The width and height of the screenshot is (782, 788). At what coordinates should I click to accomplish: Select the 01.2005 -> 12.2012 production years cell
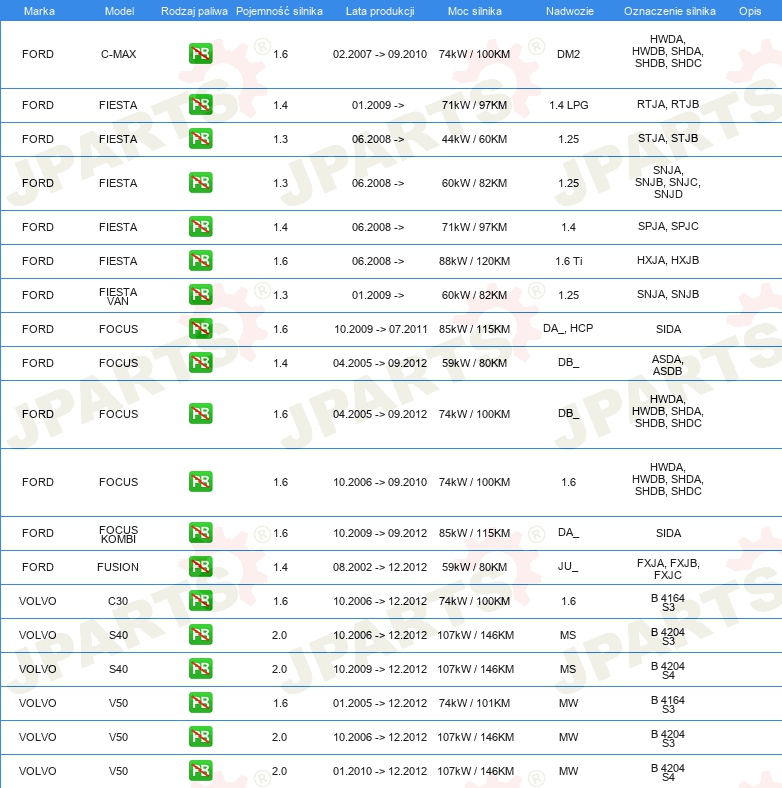tap(380, 703)
